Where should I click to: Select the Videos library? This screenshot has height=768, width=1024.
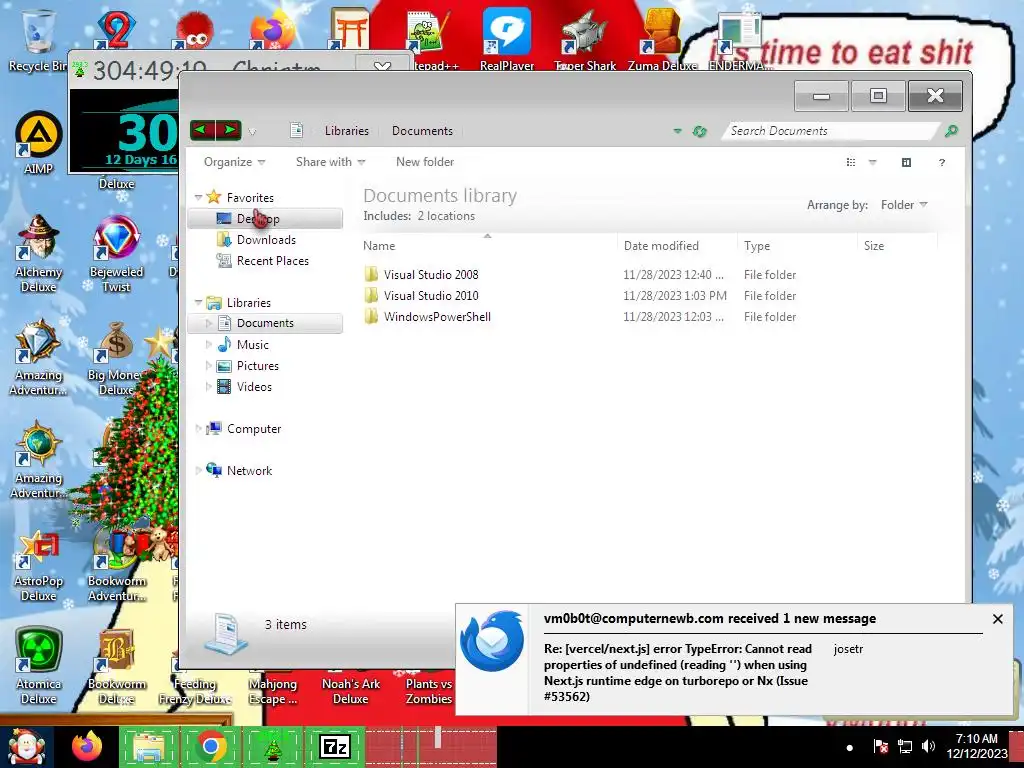click(254, 387)
